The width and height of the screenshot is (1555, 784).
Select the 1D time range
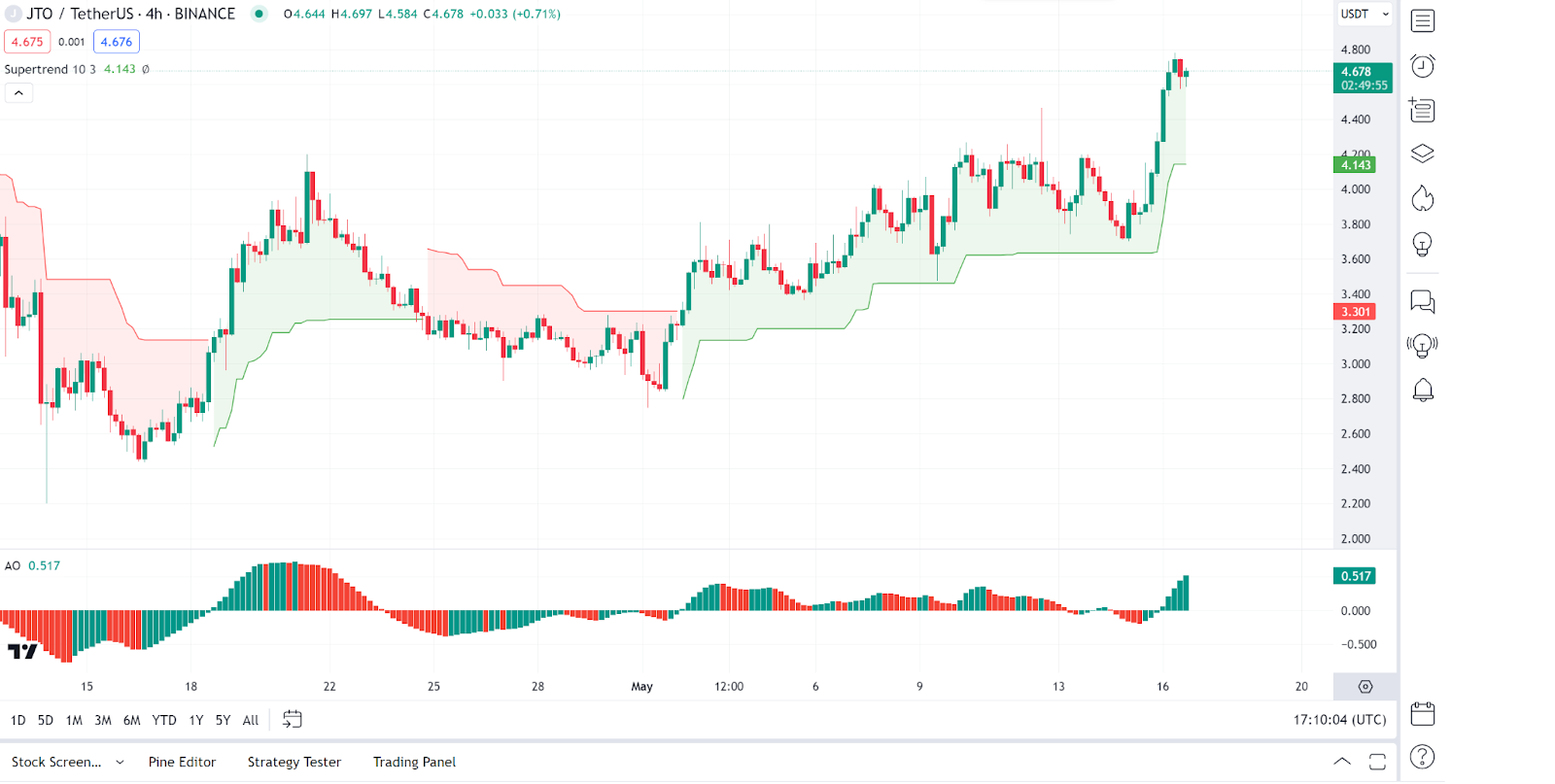[17, 721]
